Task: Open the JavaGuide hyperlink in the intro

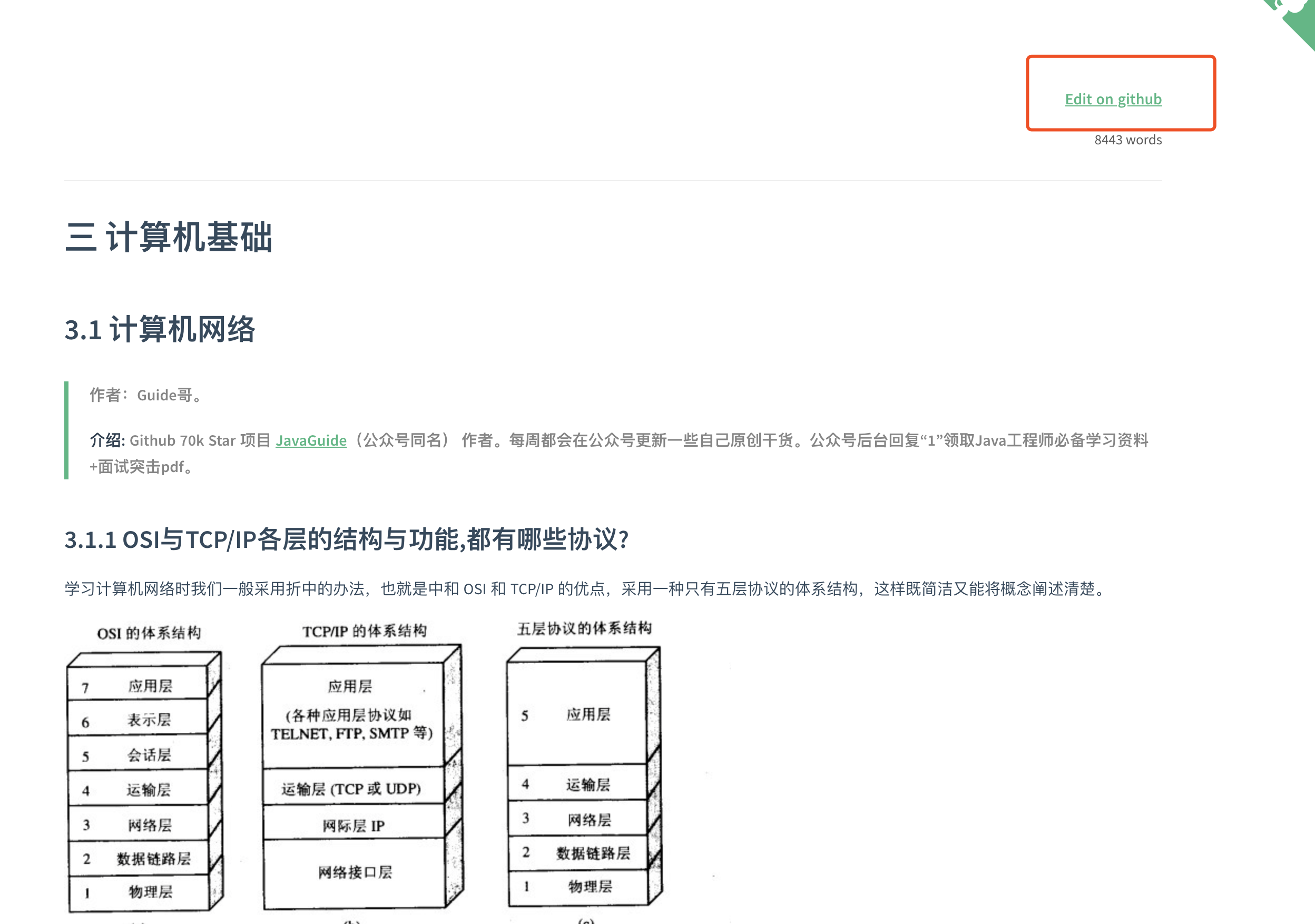Action: click(x=311, y=440)
